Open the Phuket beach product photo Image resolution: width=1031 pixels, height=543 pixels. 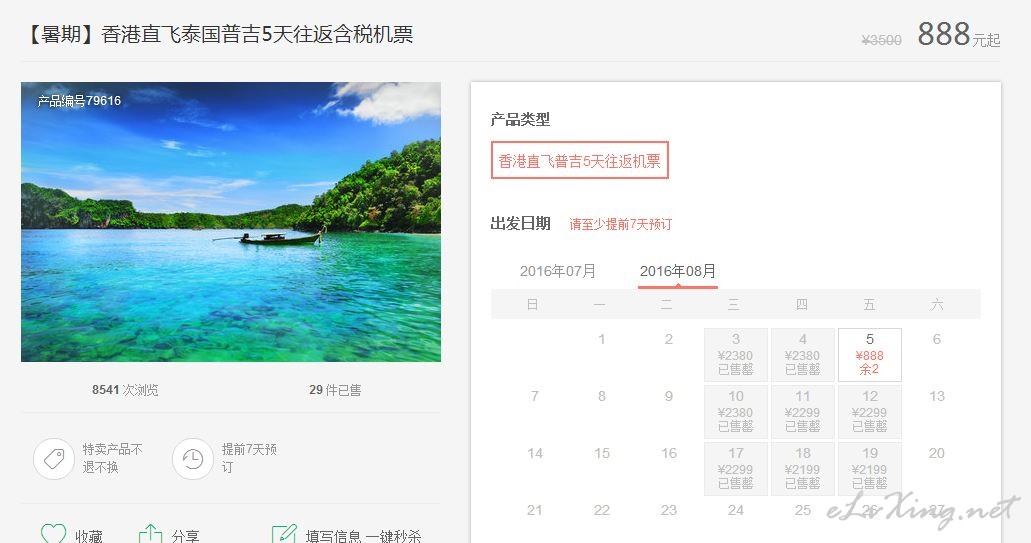click(231, 222)
